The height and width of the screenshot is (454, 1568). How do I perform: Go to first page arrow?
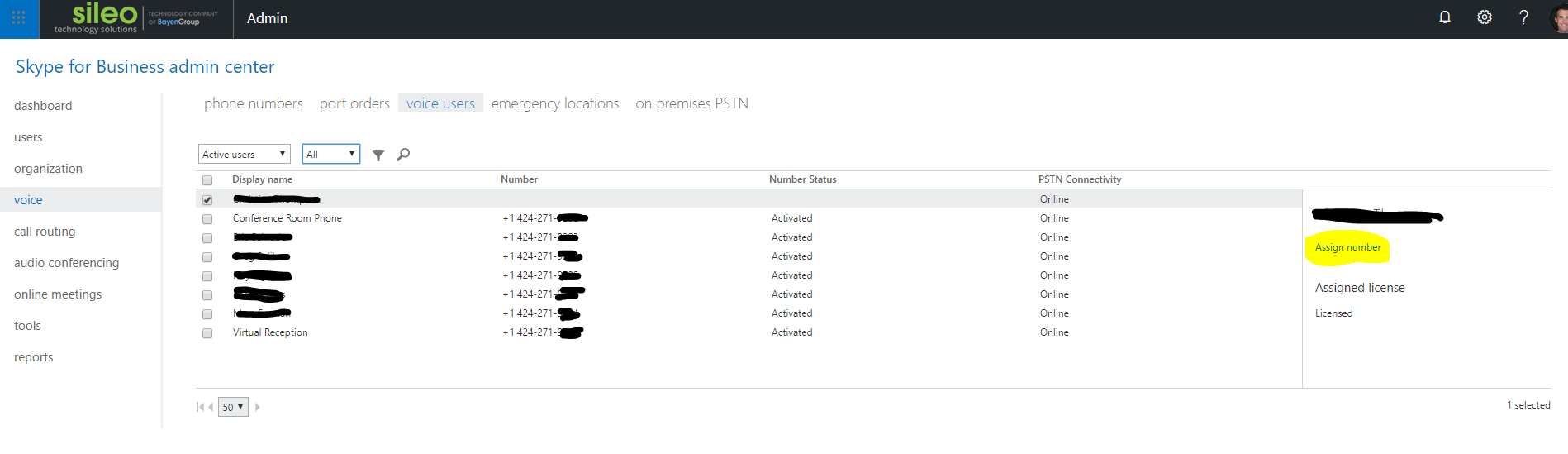[x=200, y=407]
